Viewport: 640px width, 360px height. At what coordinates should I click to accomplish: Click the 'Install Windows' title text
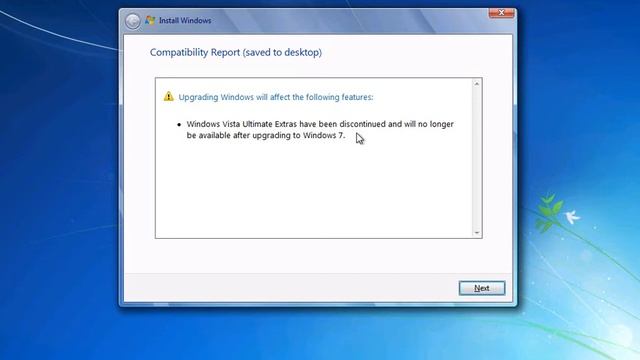tap(185, 20)
